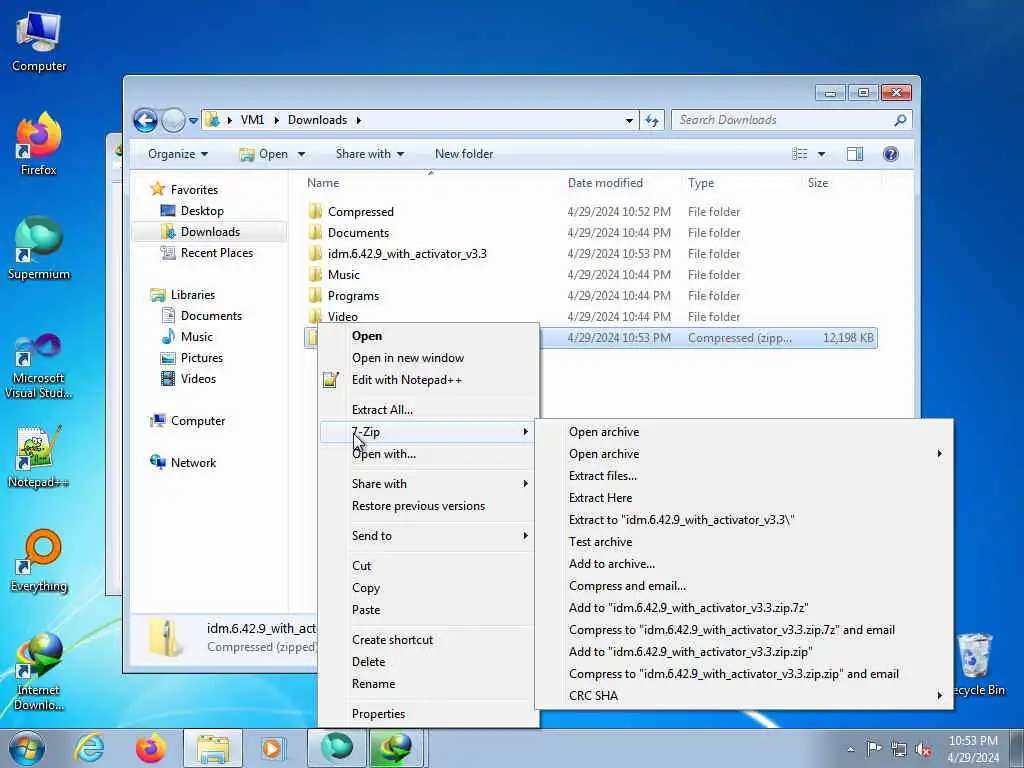1024x768 pixels.
Task: Open the Organize dropdown menu
Action: point(178,154)
